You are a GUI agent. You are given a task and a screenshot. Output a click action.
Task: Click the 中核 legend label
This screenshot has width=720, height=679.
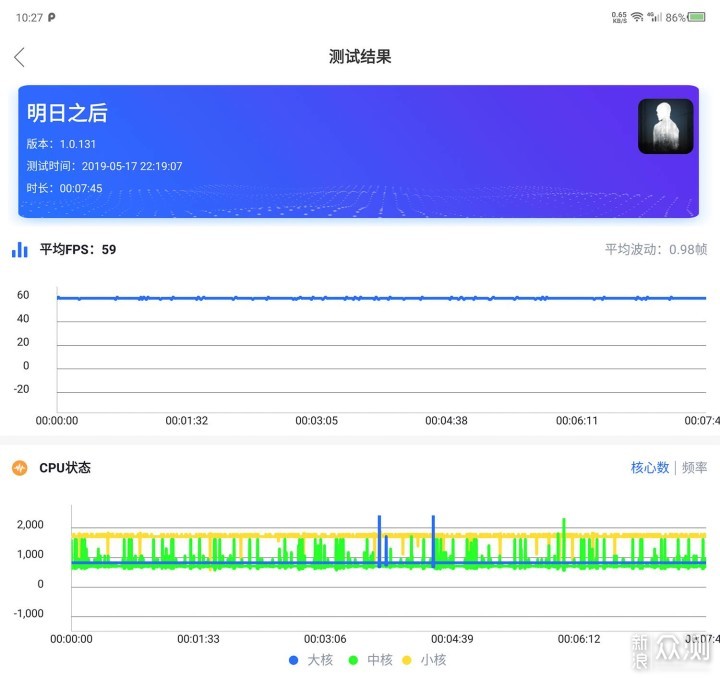[380, 660]
